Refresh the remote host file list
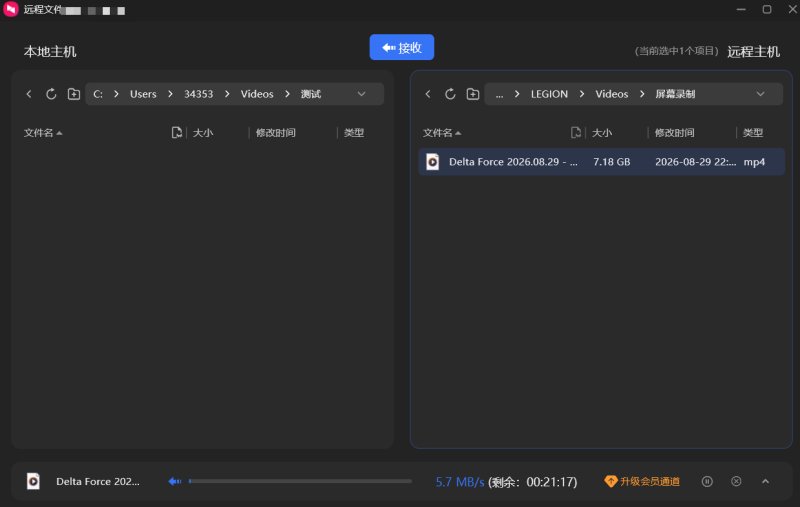The width and height of the screenshot is (800, 507). click(x=450, y=94)
